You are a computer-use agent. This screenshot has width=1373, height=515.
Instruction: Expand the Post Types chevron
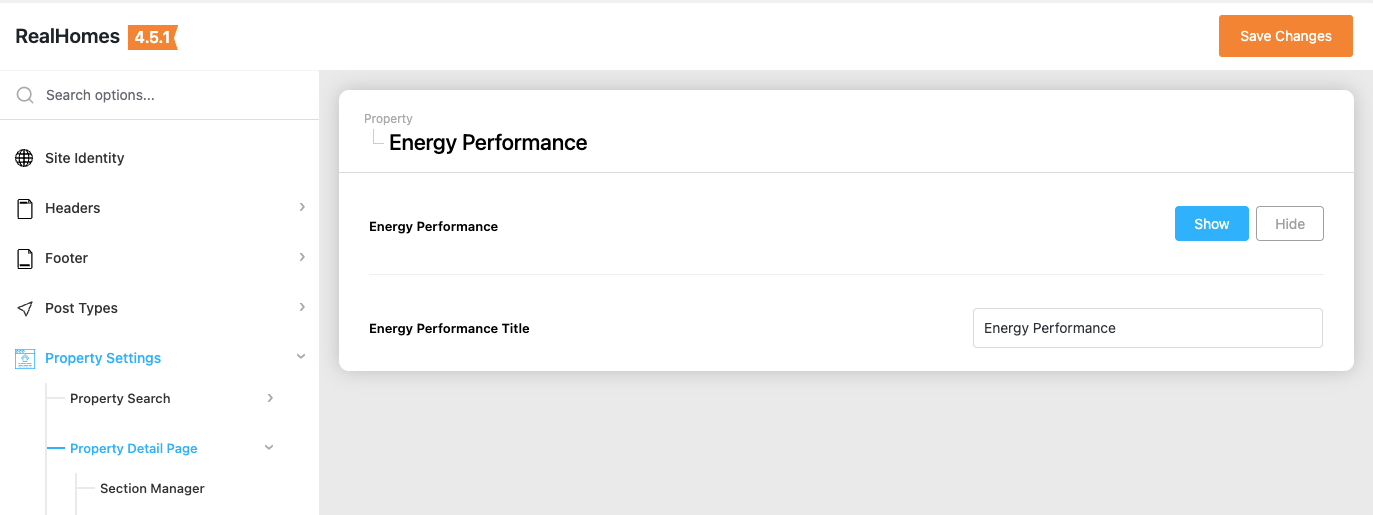click(x=302, y=307)
